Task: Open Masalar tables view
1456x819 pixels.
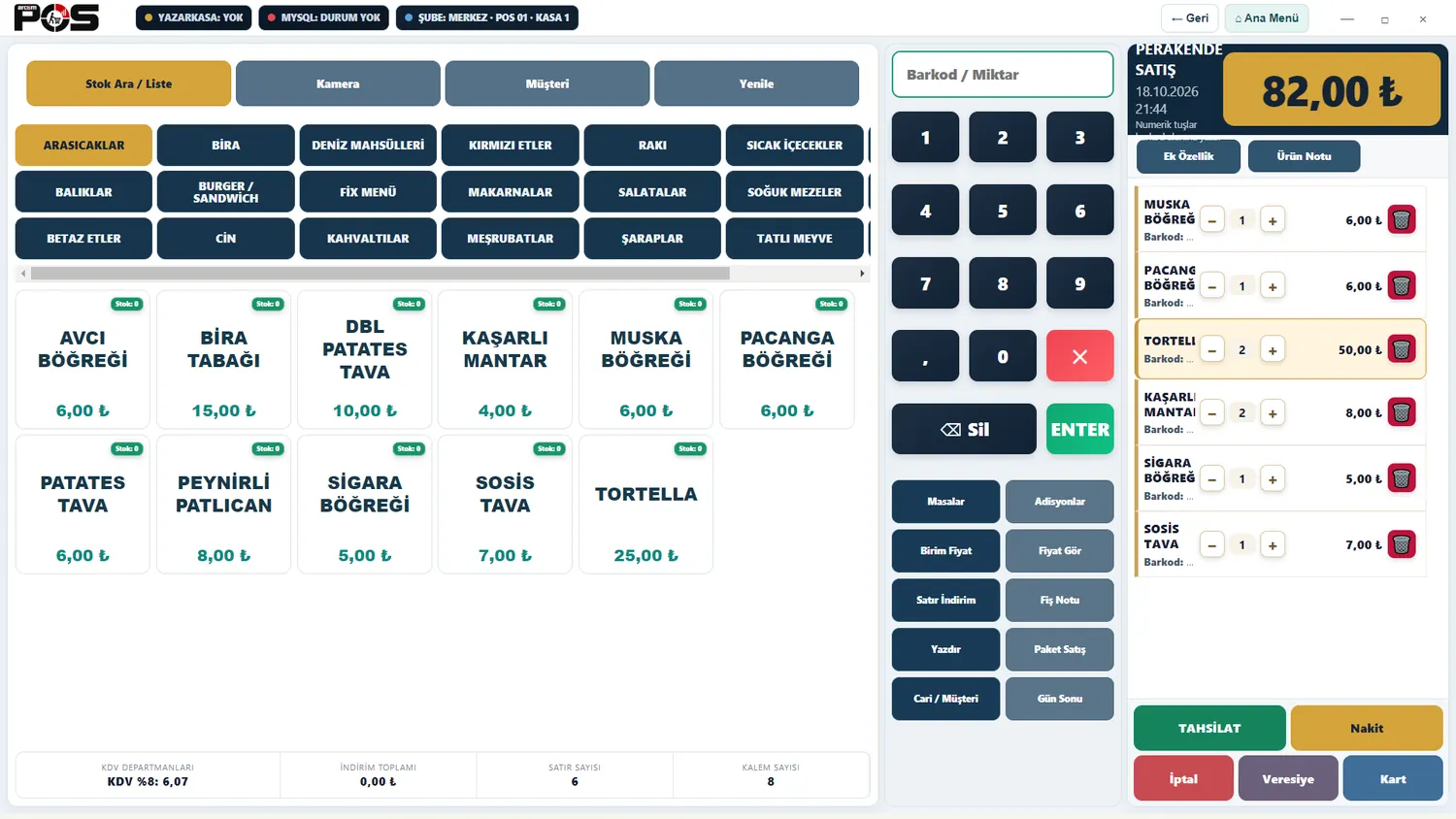Action: (945, 502)
